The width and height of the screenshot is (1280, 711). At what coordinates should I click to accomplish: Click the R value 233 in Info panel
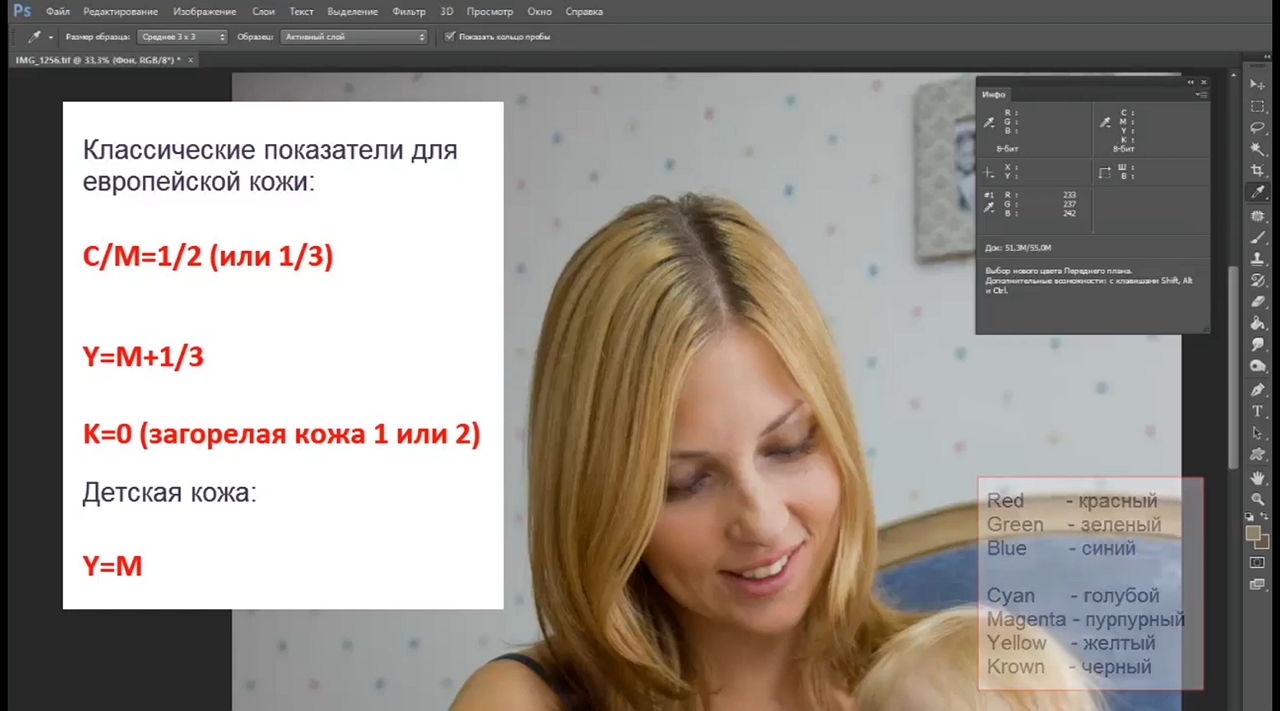click(1069, 194)
